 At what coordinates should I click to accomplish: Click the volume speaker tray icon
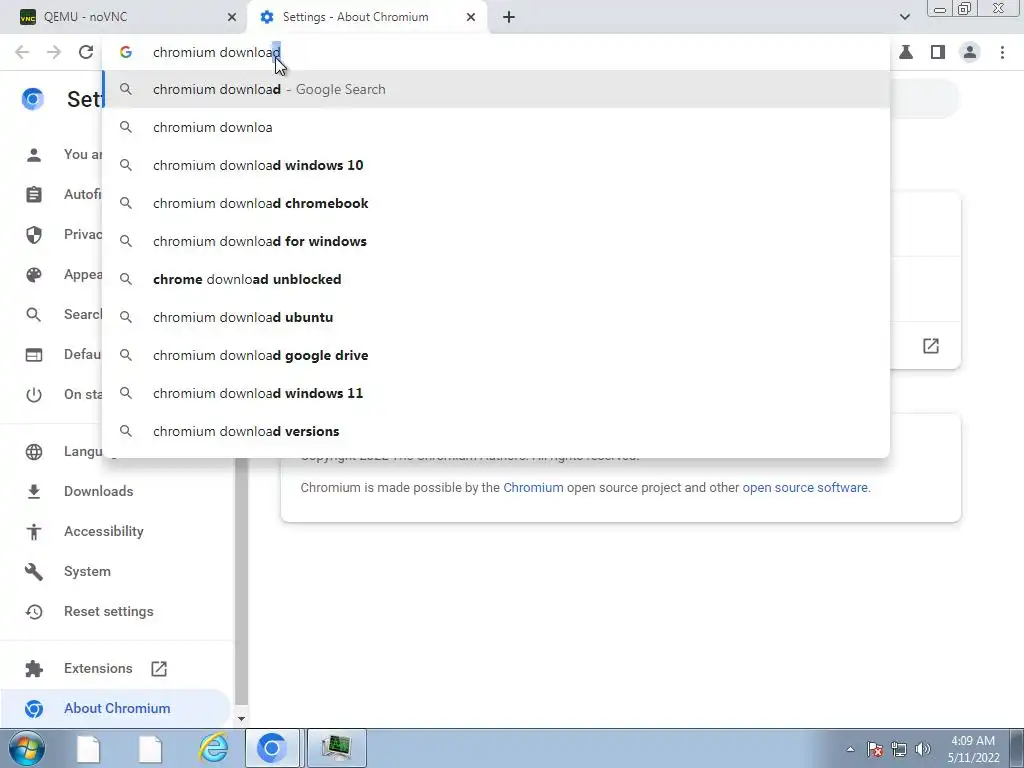tap(922, 749)
